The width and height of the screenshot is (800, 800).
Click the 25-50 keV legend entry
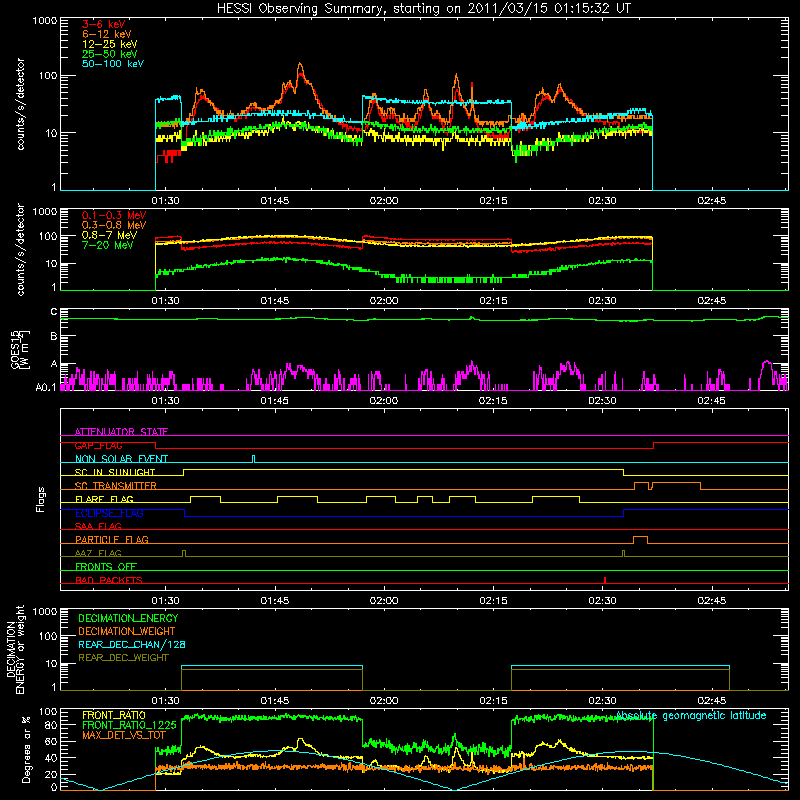point(110,54)
